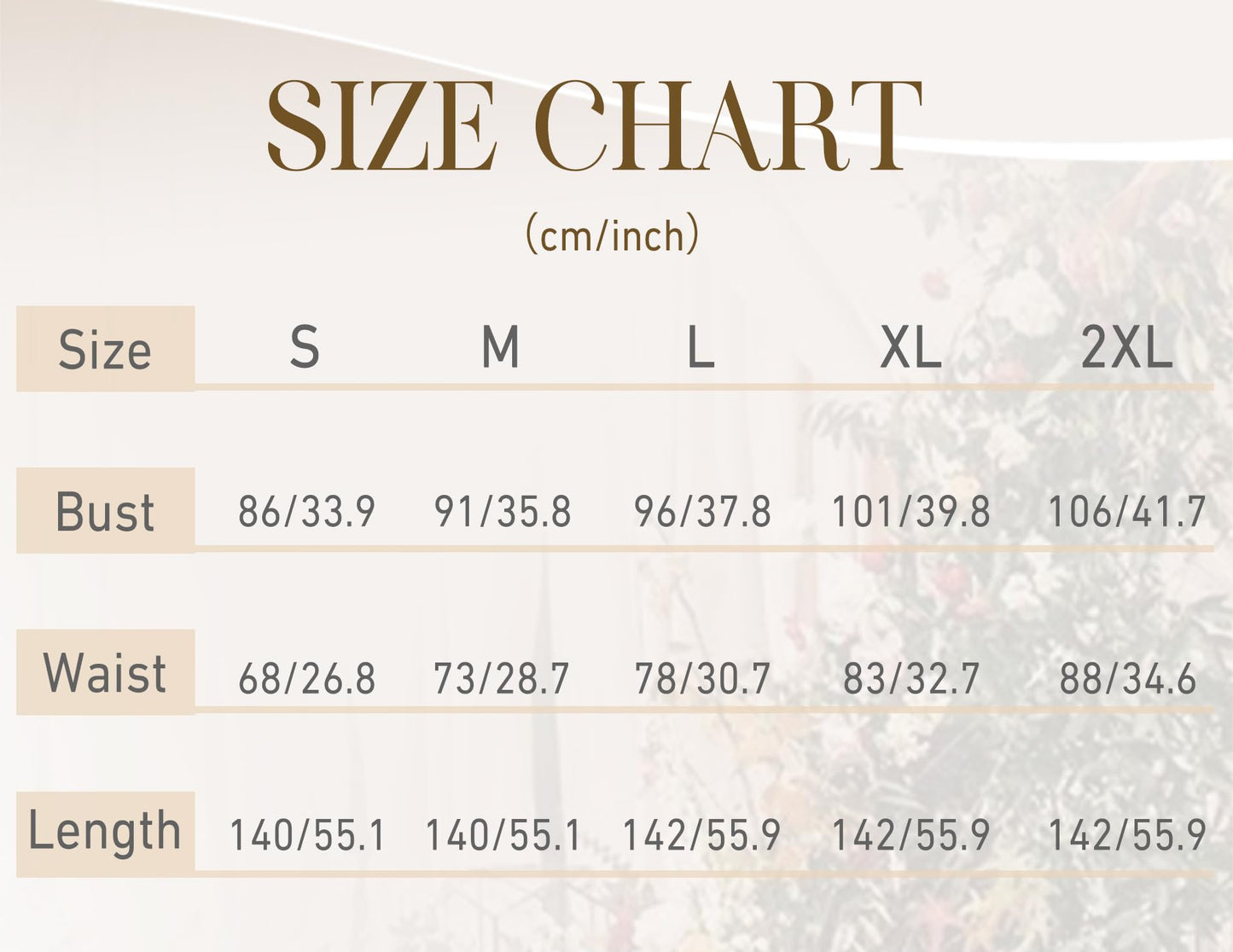Select the 2XL size column header
The width and height of the screenshot is (1233, 952).
1126,347
